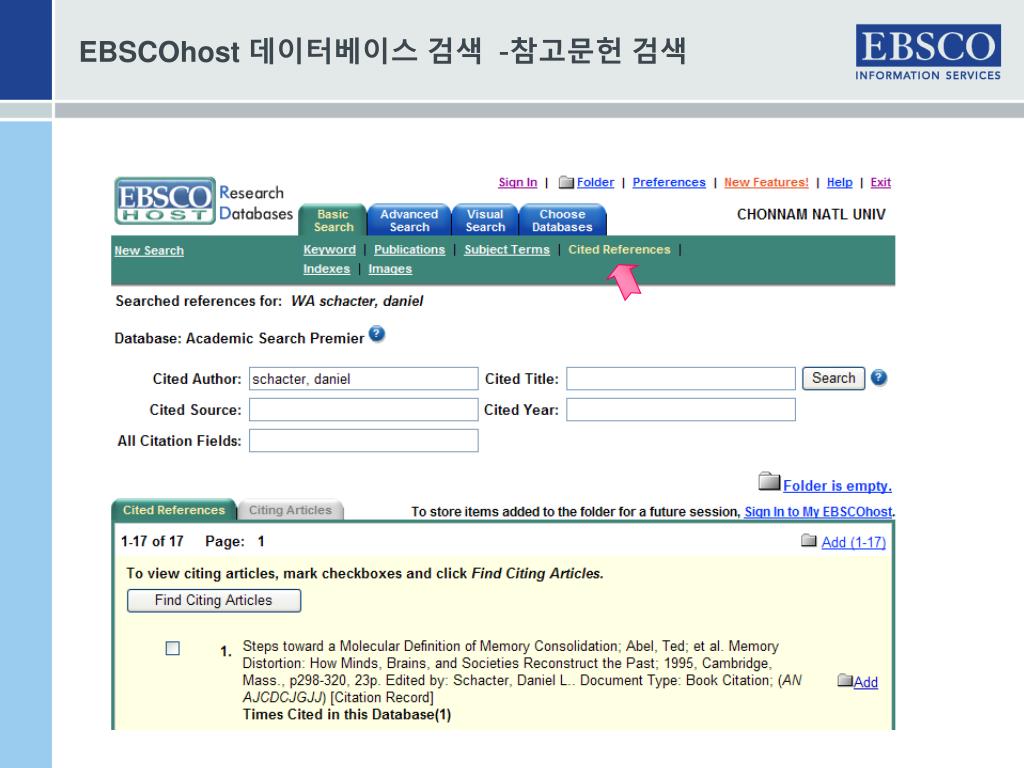Open the Folder link in top bar
The image size is (1024, 768).
[596, 182]
